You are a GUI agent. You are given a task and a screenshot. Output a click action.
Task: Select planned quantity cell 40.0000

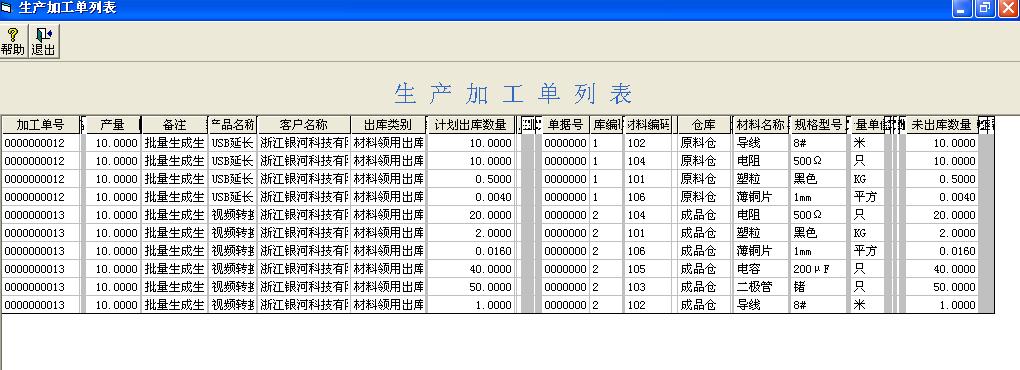(x=471, y=269)
